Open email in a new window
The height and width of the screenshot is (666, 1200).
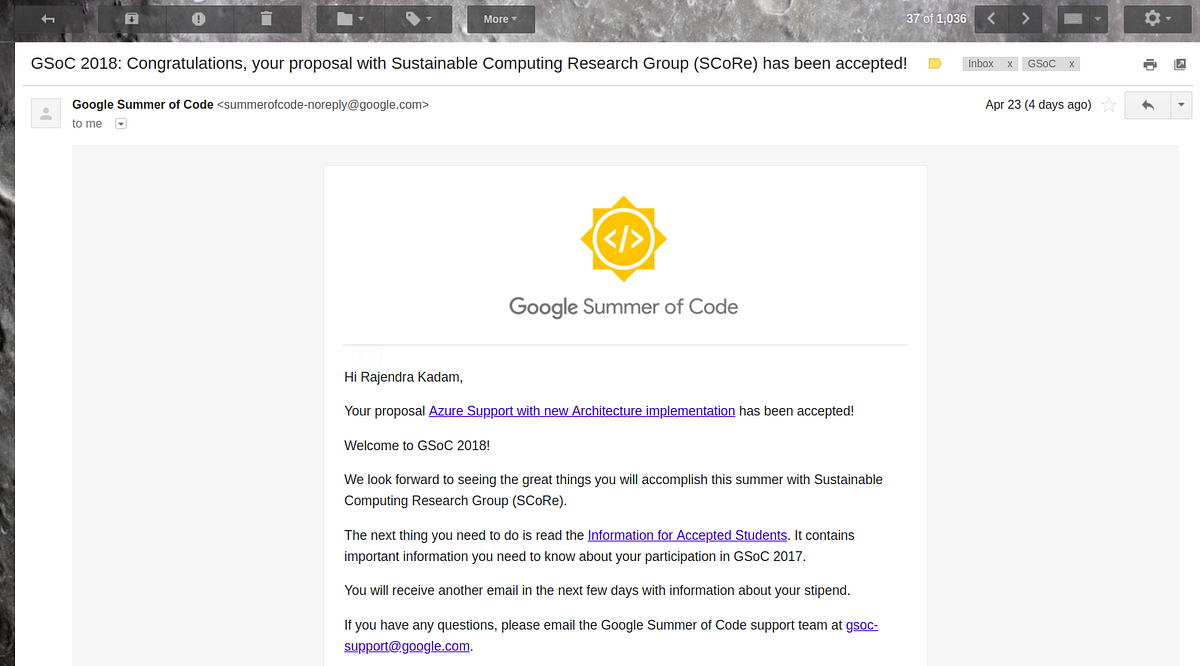point(1181,63)
